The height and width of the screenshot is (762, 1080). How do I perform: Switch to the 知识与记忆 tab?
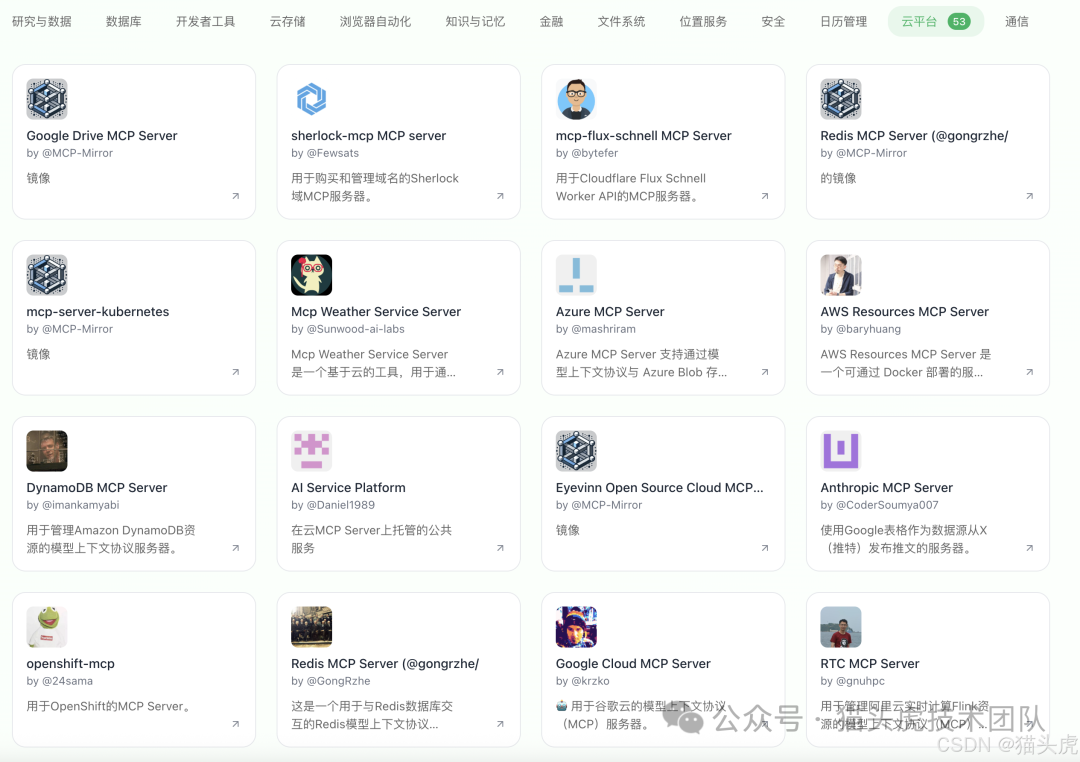pyautogui.click(x=475, y=21)
